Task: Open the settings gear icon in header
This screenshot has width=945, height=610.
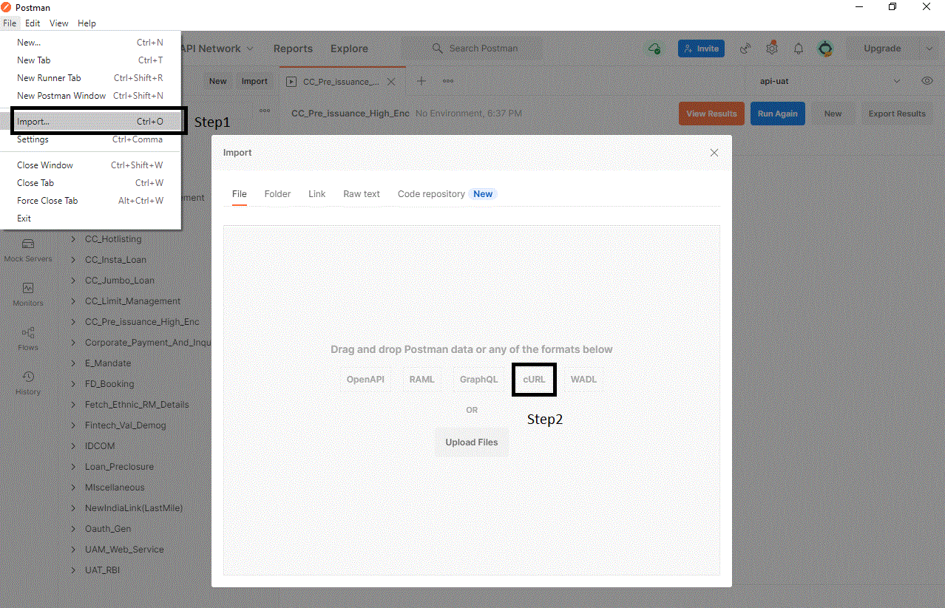Action: (x=772, y=48)
